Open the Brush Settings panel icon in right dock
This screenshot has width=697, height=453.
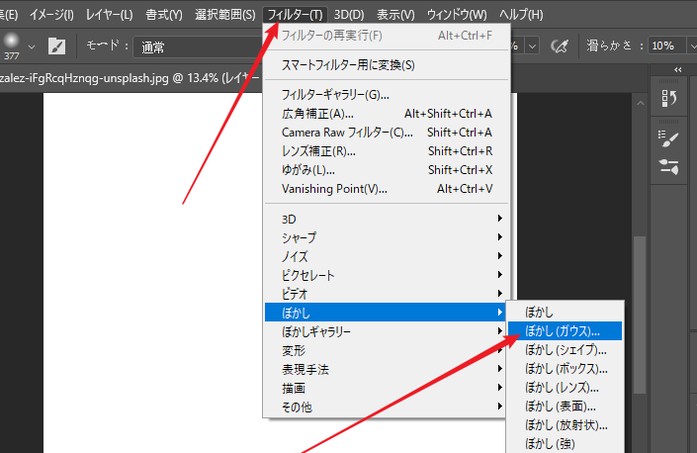(669, 139)
